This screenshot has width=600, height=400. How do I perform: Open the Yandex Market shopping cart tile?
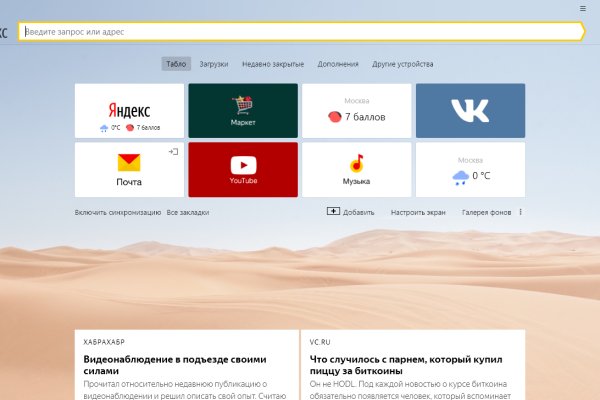click(x=243, y=111)
